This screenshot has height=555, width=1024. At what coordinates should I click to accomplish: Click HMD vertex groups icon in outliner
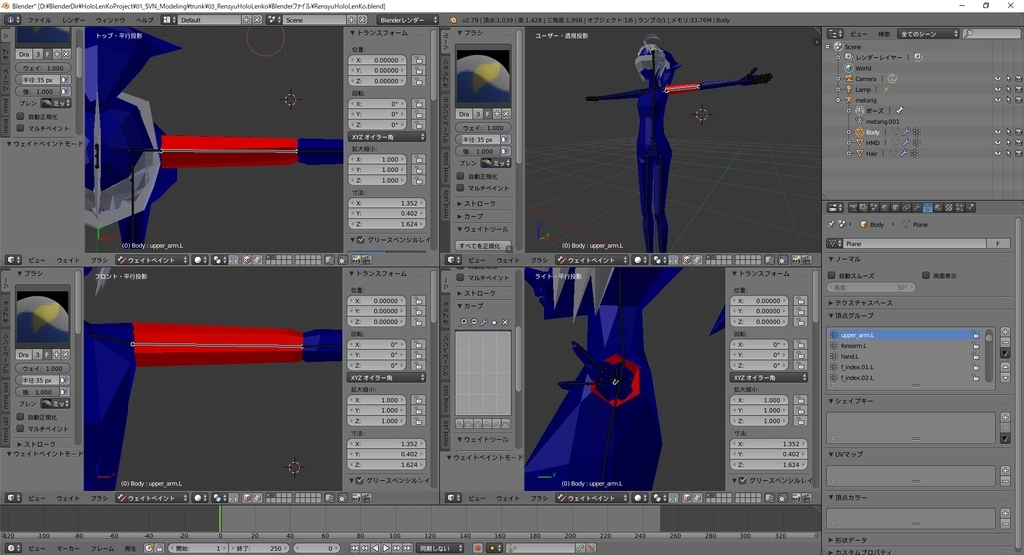[x=916, y=142]
